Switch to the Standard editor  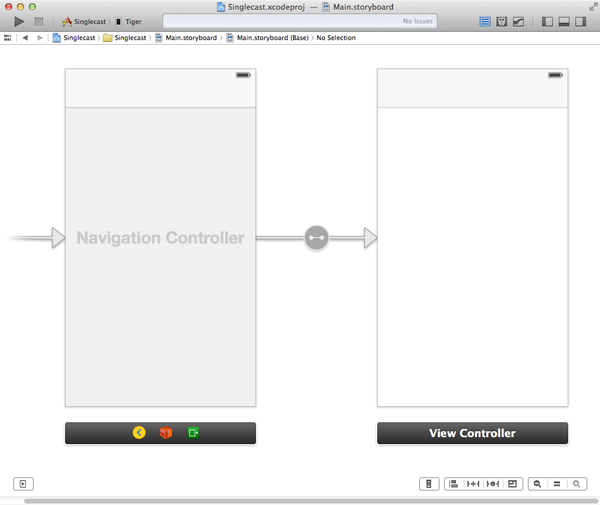pyautogui.click(x=485, y=22)
